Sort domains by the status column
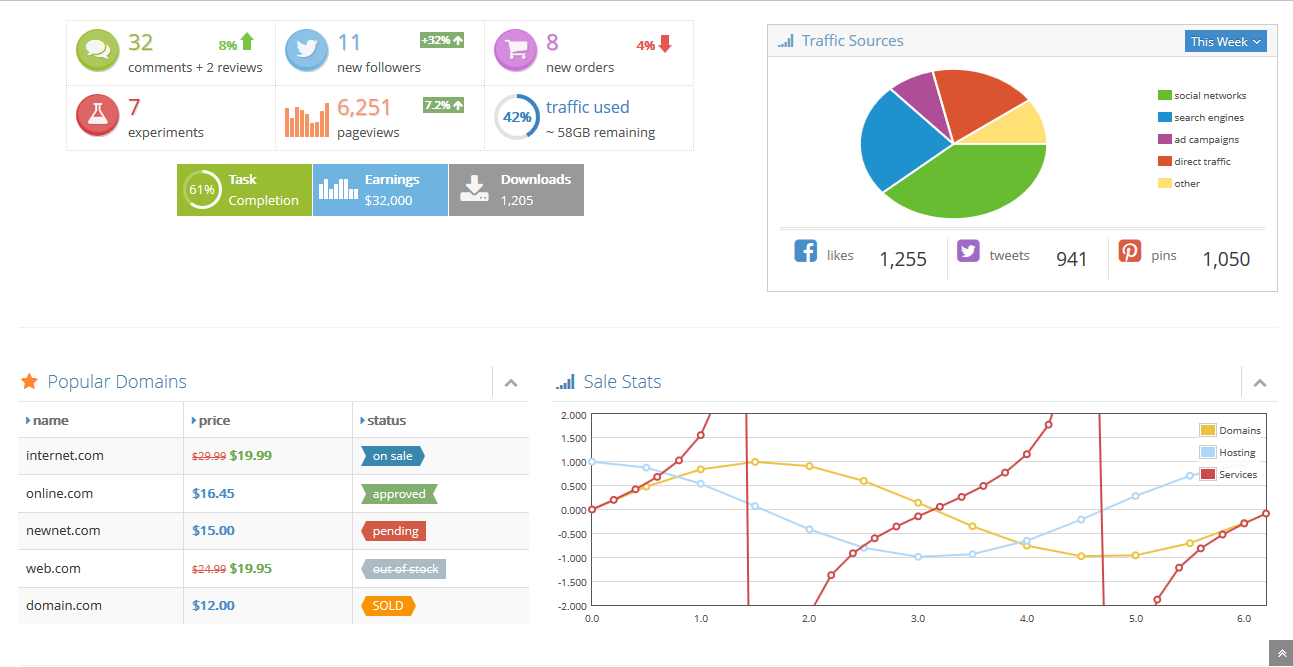The width and height of the screenshot is (1293, 667). click(441, 420)
